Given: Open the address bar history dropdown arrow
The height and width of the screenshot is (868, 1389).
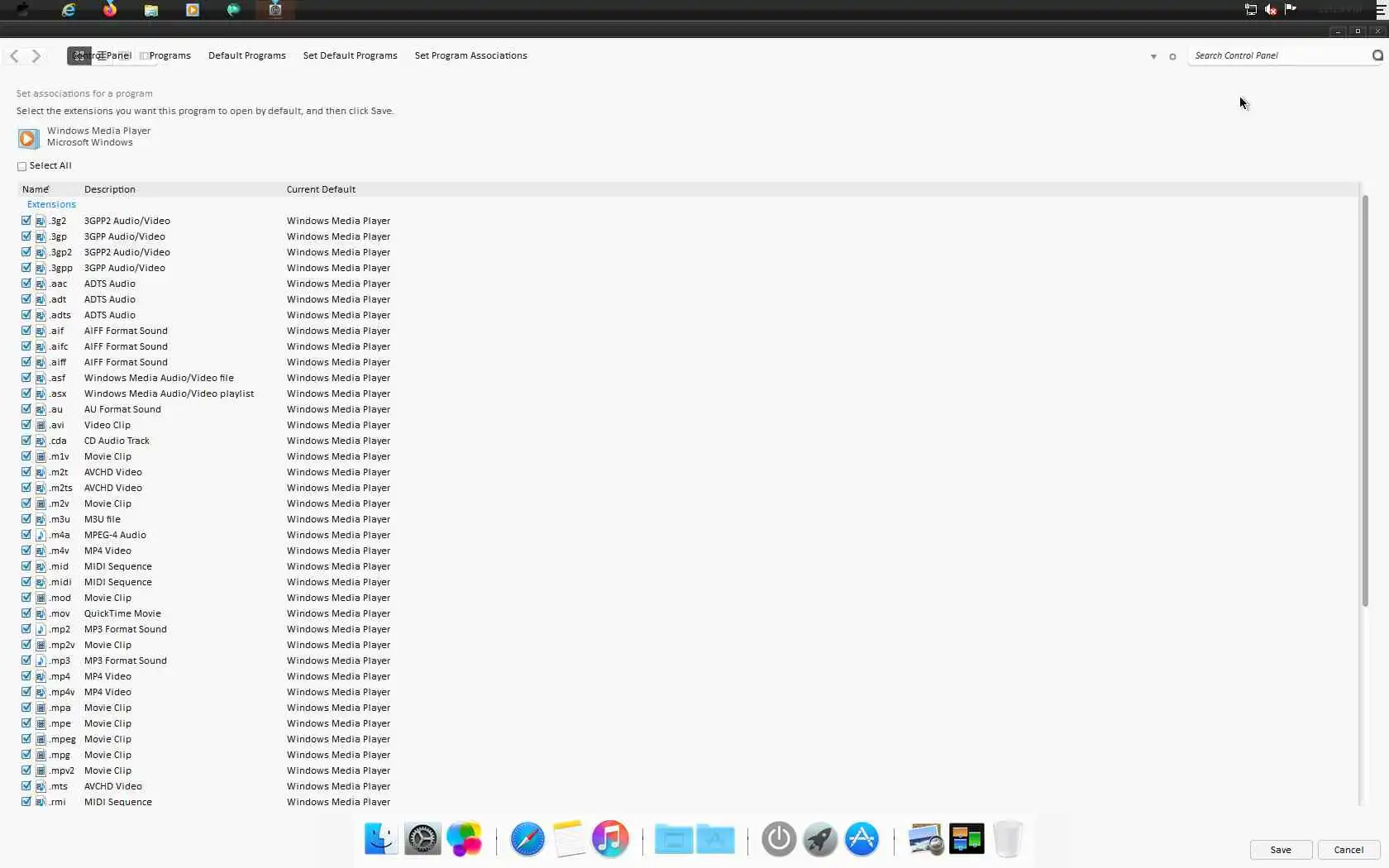Looking at the screenshot, I should 1153,56.
